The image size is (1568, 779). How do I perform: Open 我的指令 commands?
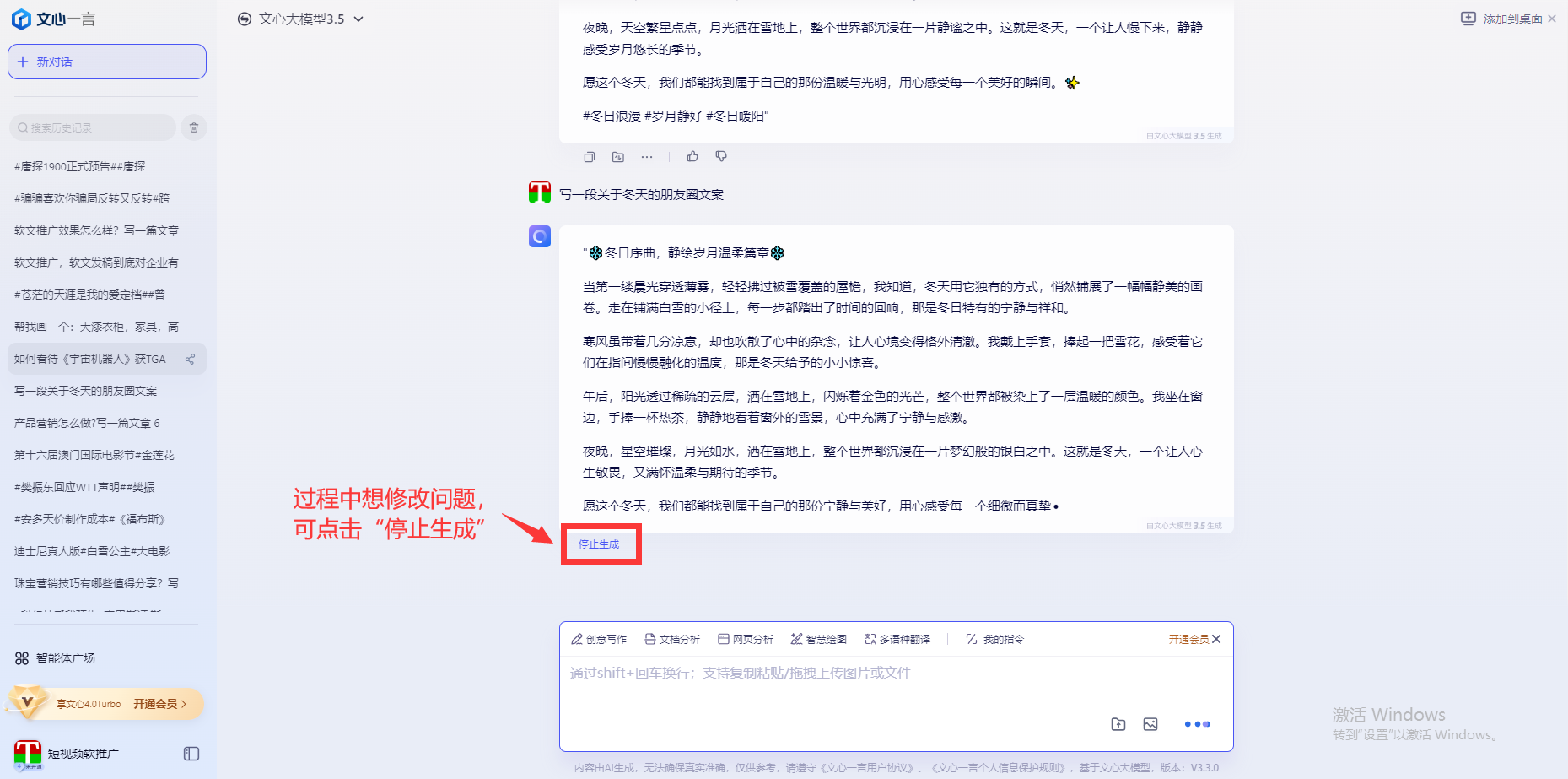pyautogui.click(x=994, y=639)
